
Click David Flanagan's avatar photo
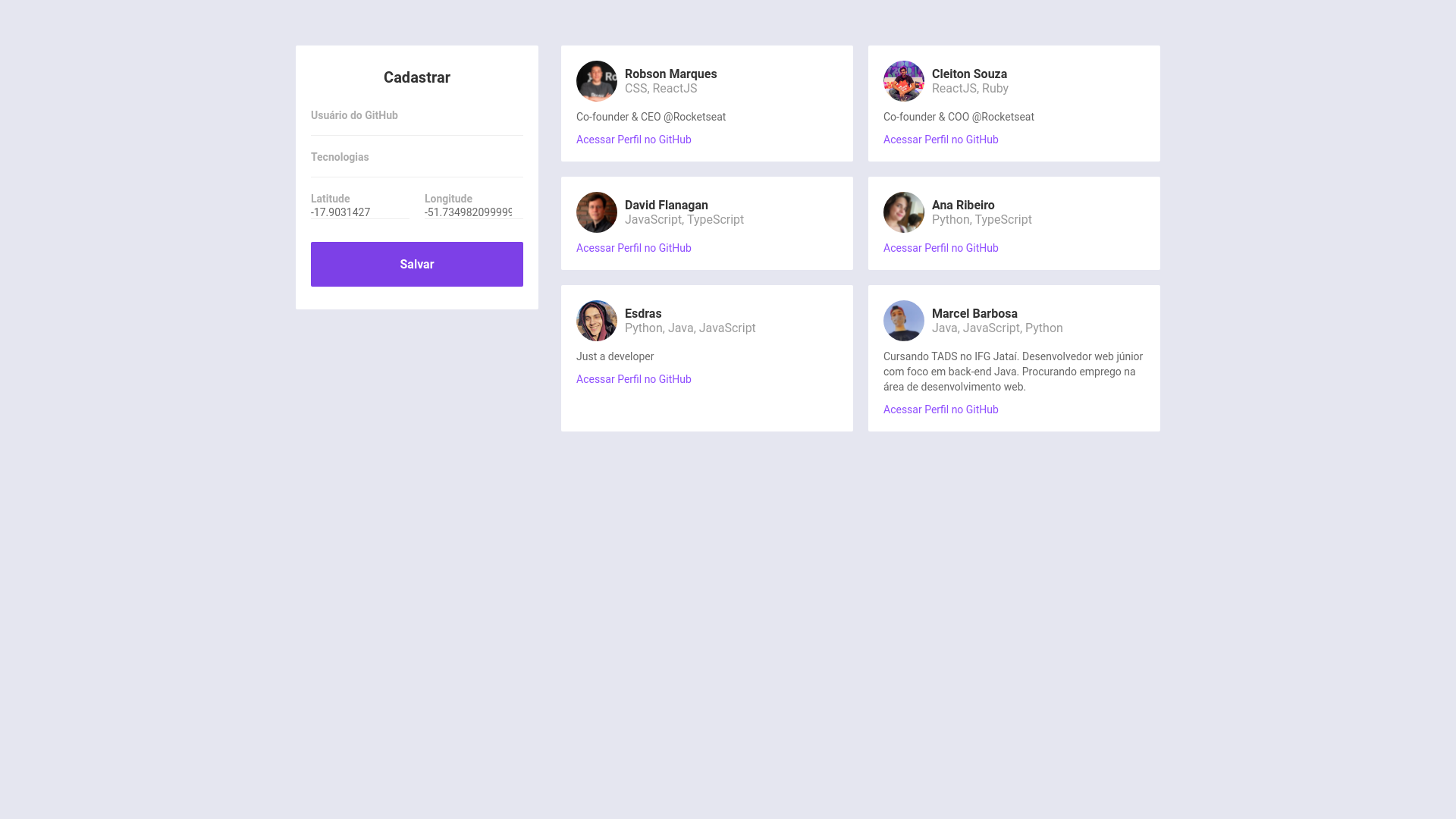coord(597,212)
